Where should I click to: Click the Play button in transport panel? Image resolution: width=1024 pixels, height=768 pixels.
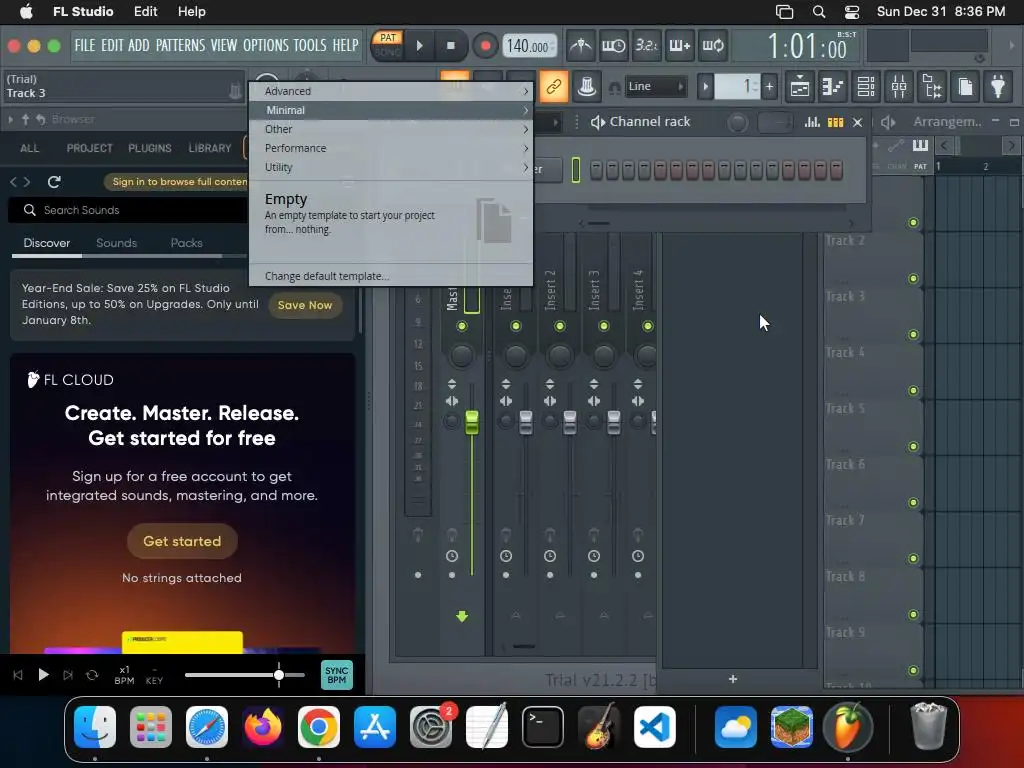point(420,46)
